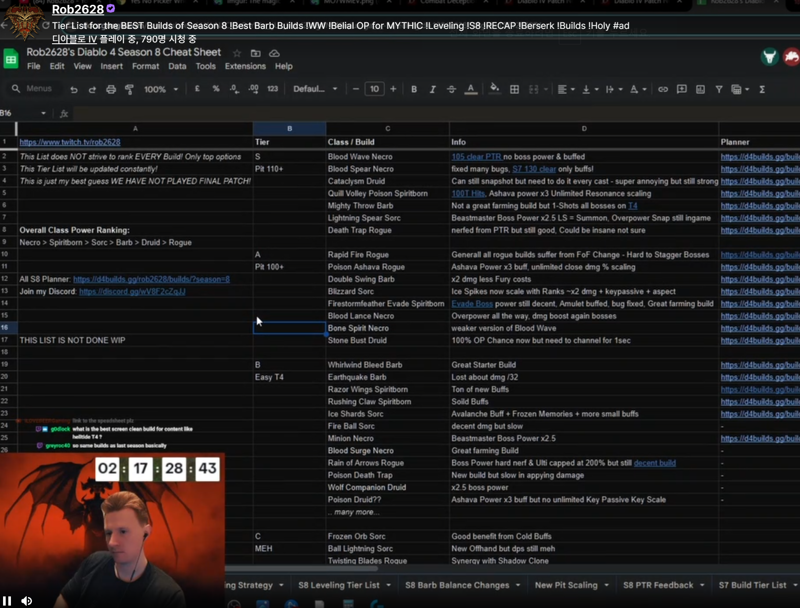Viewport: 800px width, 608px height.
Task: Open the Format menu
Action: pos(145,66)
